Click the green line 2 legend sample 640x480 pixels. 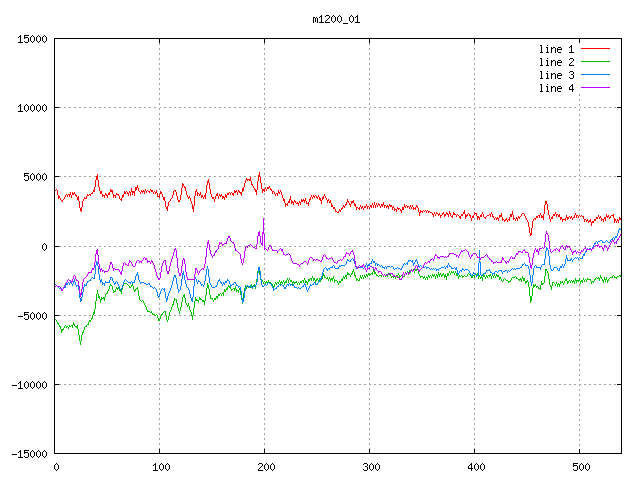[596, 62]
